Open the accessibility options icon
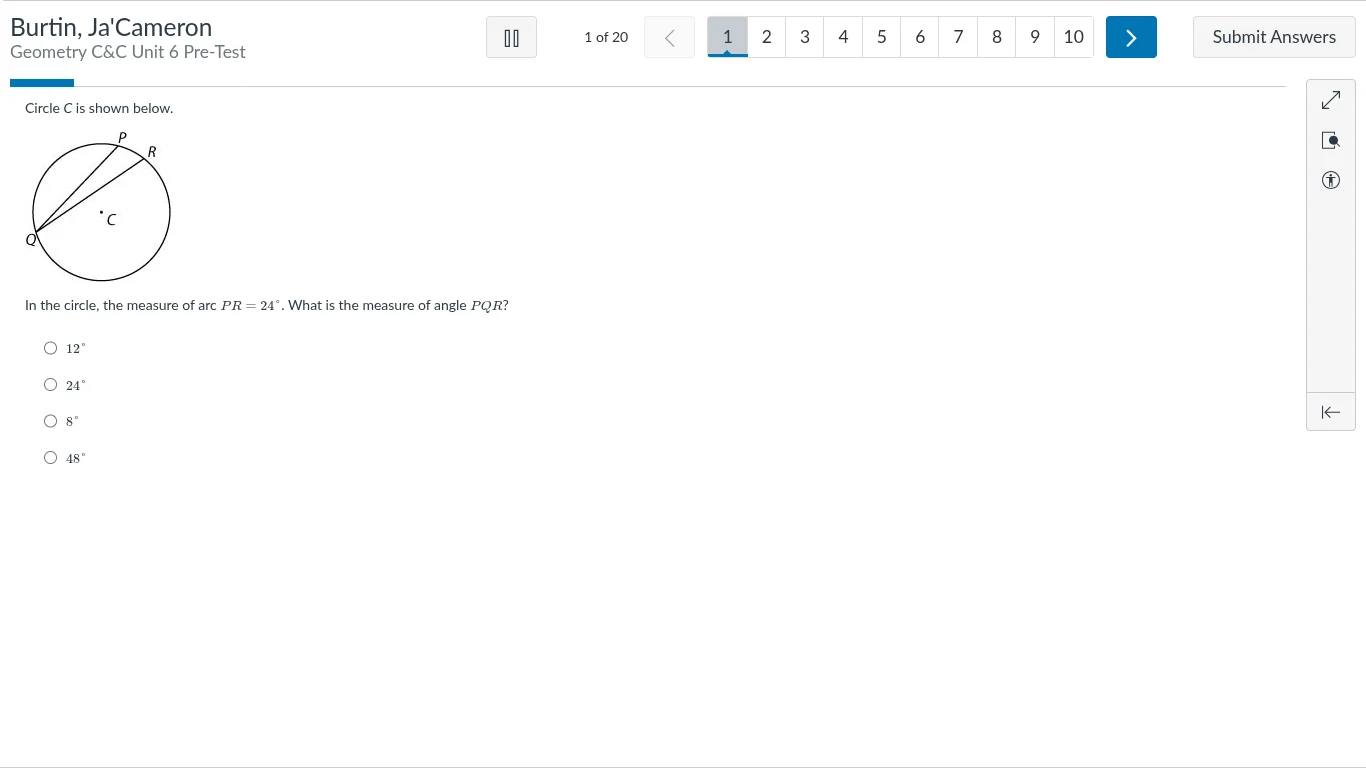This screenshot has height=768, width=1366. [x=1330, y=181]
